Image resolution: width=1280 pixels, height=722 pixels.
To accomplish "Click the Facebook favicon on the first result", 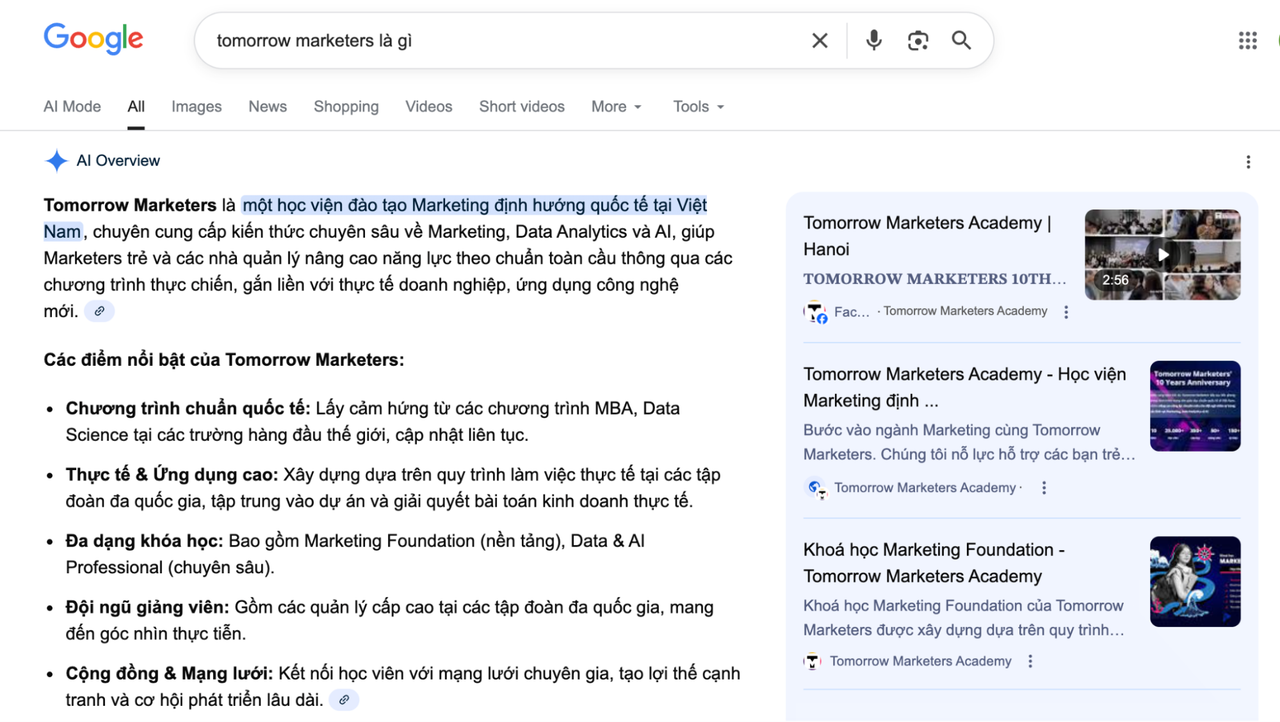I will [x=815, y=311].
